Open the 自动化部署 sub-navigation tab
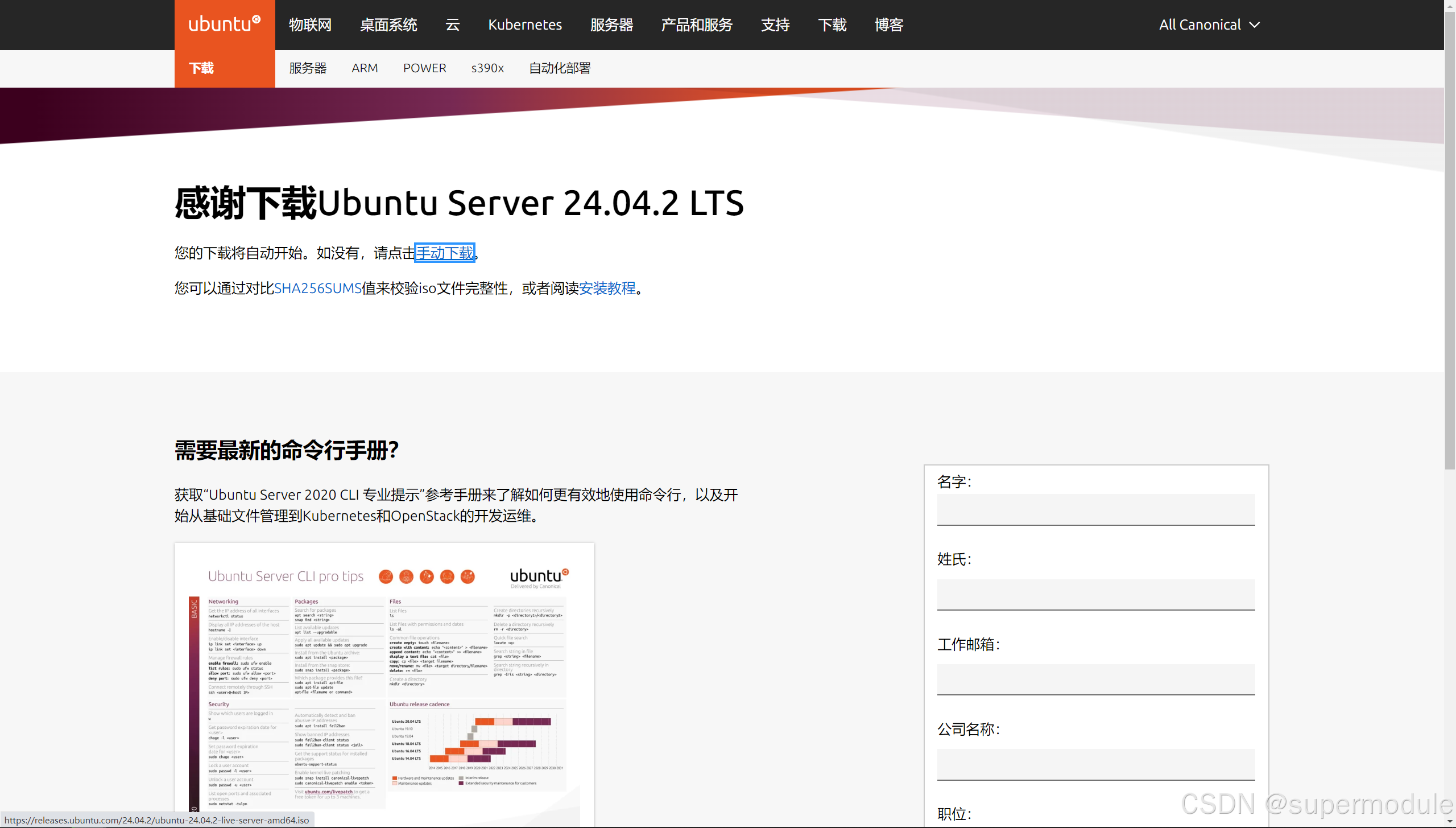 click(x=560, y=68)
